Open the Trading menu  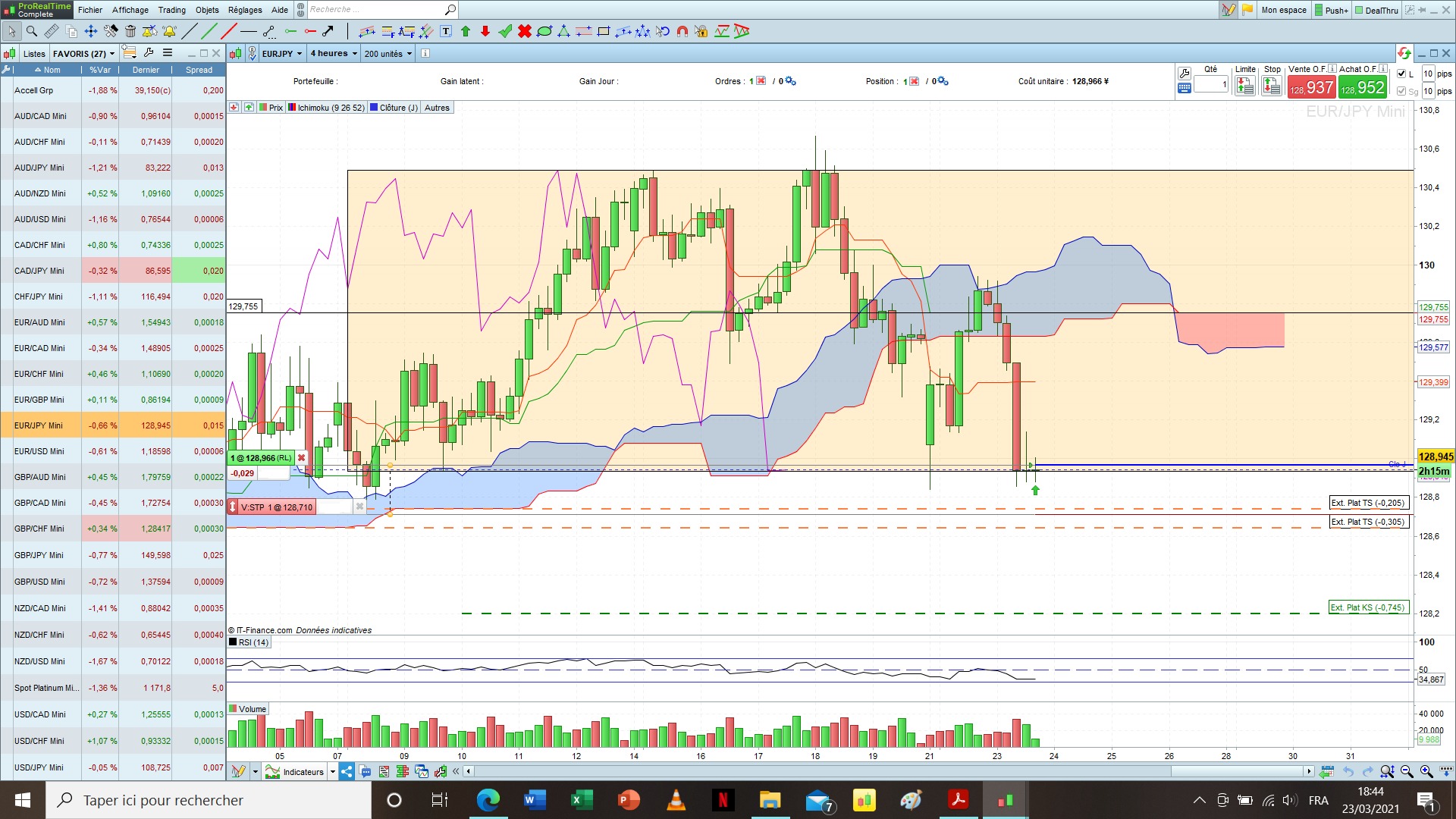pyautogui.click(x=171, y=10)
